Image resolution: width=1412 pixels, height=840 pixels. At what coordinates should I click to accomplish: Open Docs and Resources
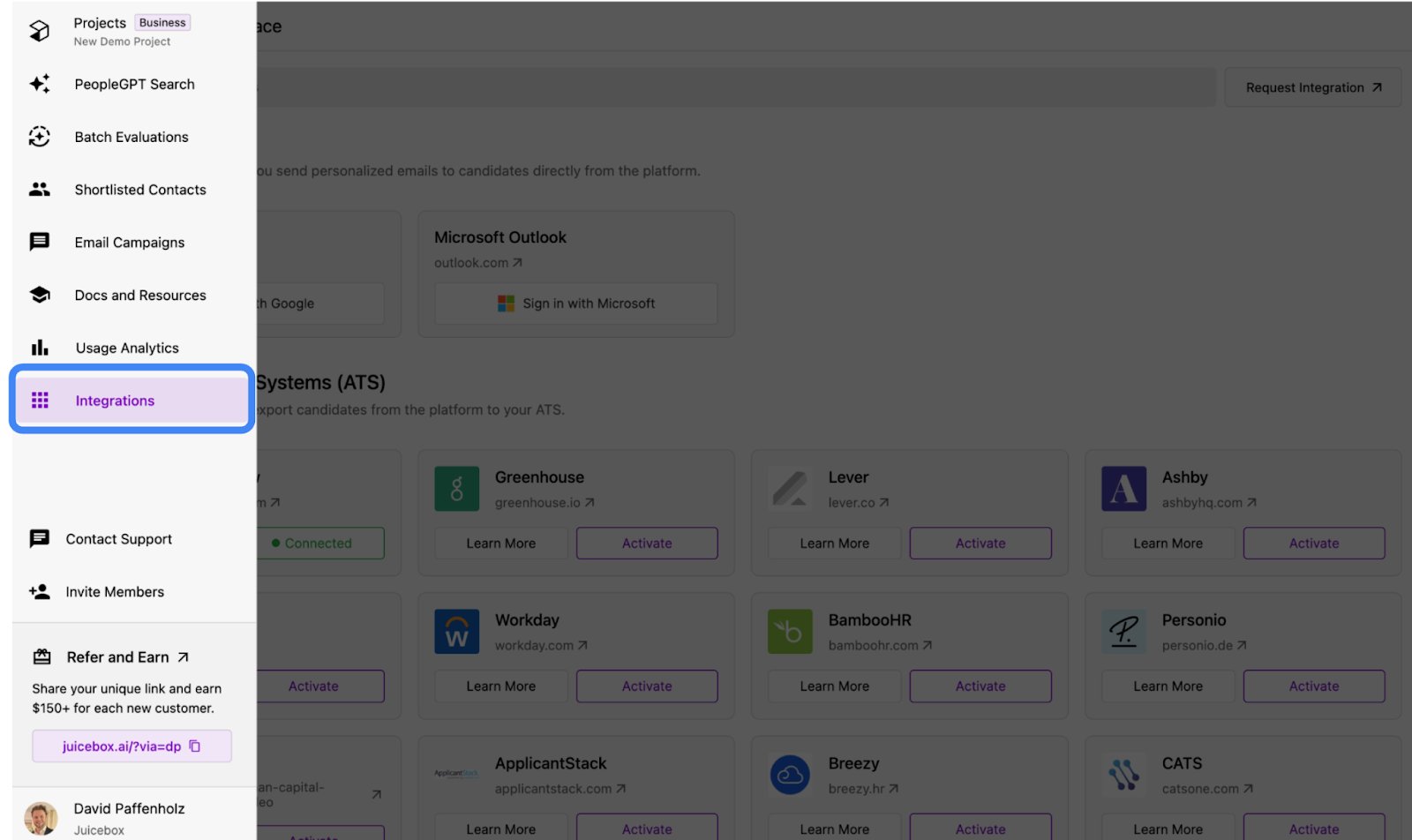tap(132, 295)
